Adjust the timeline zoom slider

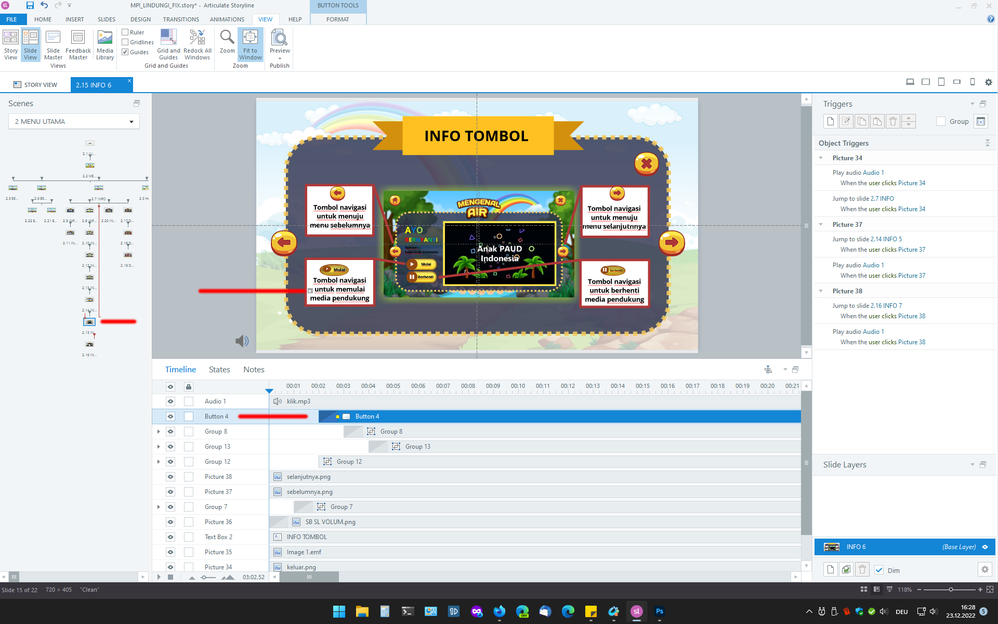pos(208,577)
